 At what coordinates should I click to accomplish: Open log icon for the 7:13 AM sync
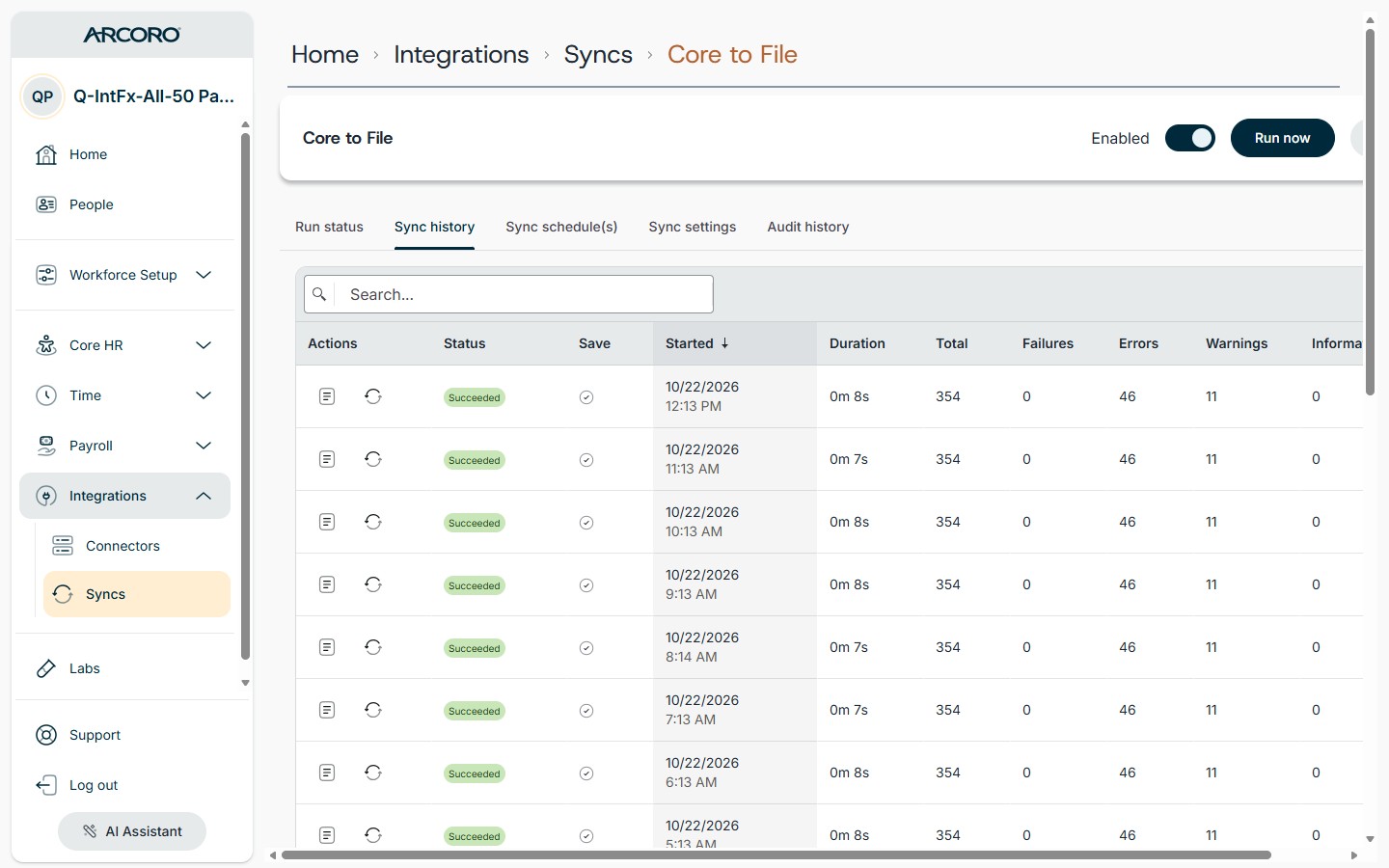pos(327,710)
